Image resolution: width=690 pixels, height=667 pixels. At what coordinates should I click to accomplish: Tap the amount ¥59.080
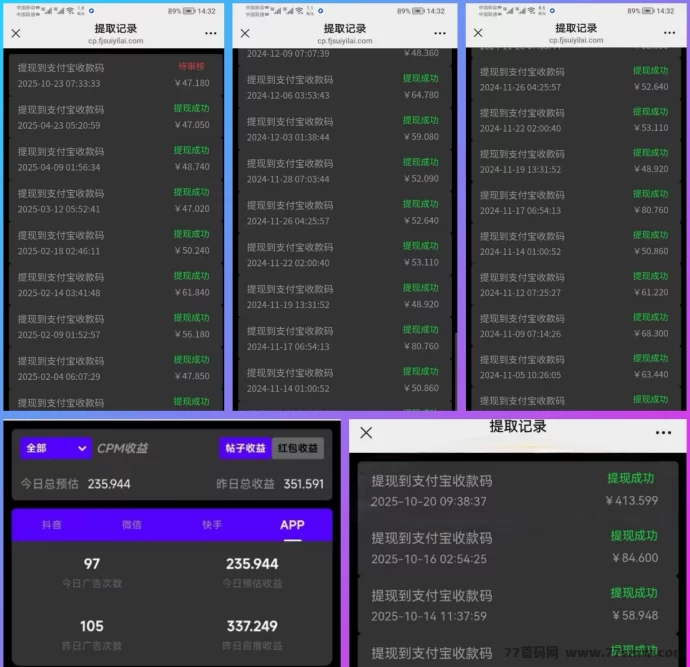tap(421, 137)
